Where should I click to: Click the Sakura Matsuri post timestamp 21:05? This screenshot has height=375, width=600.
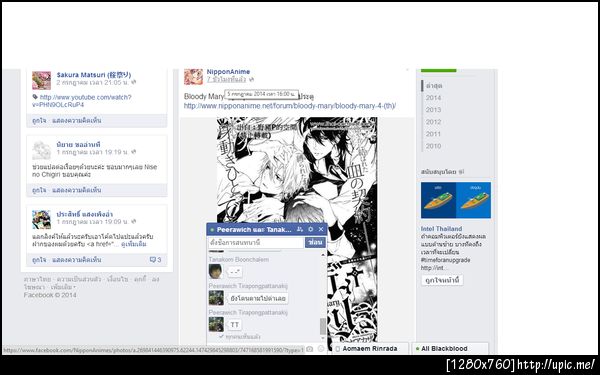click(93, 82)
